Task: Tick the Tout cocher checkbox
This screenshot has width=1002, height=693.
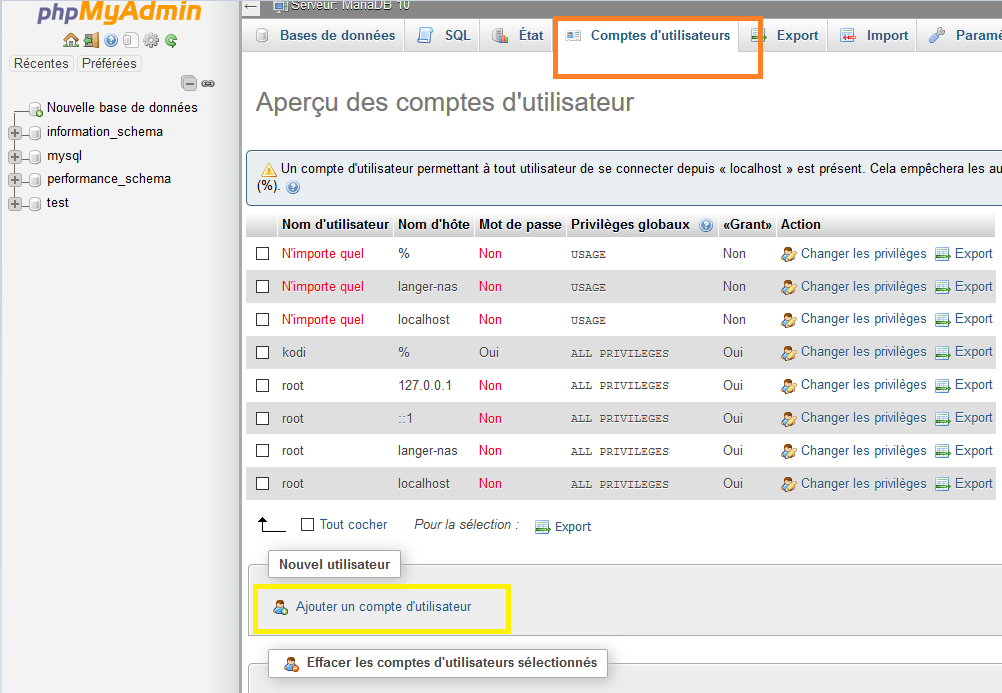Action: tap(308, 524)
